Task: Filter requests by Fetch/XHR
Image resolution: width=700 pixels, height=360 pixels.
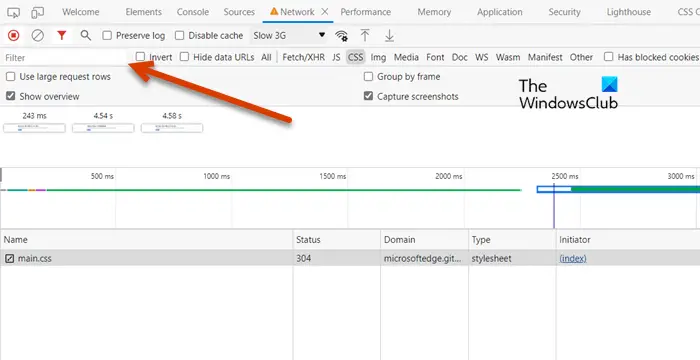Action: pyautogui.click(x=304, y=57)
